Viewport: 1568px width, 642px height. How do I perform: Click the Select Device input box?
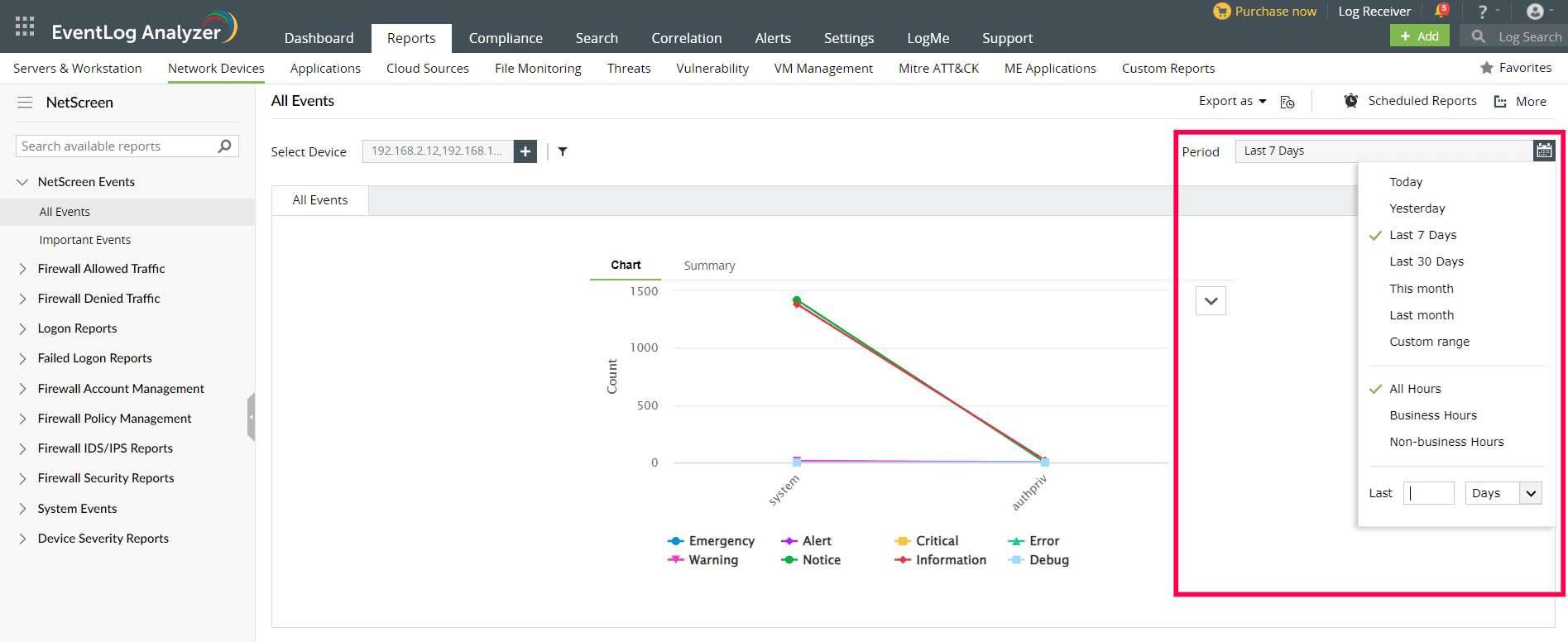pos(438,151)
